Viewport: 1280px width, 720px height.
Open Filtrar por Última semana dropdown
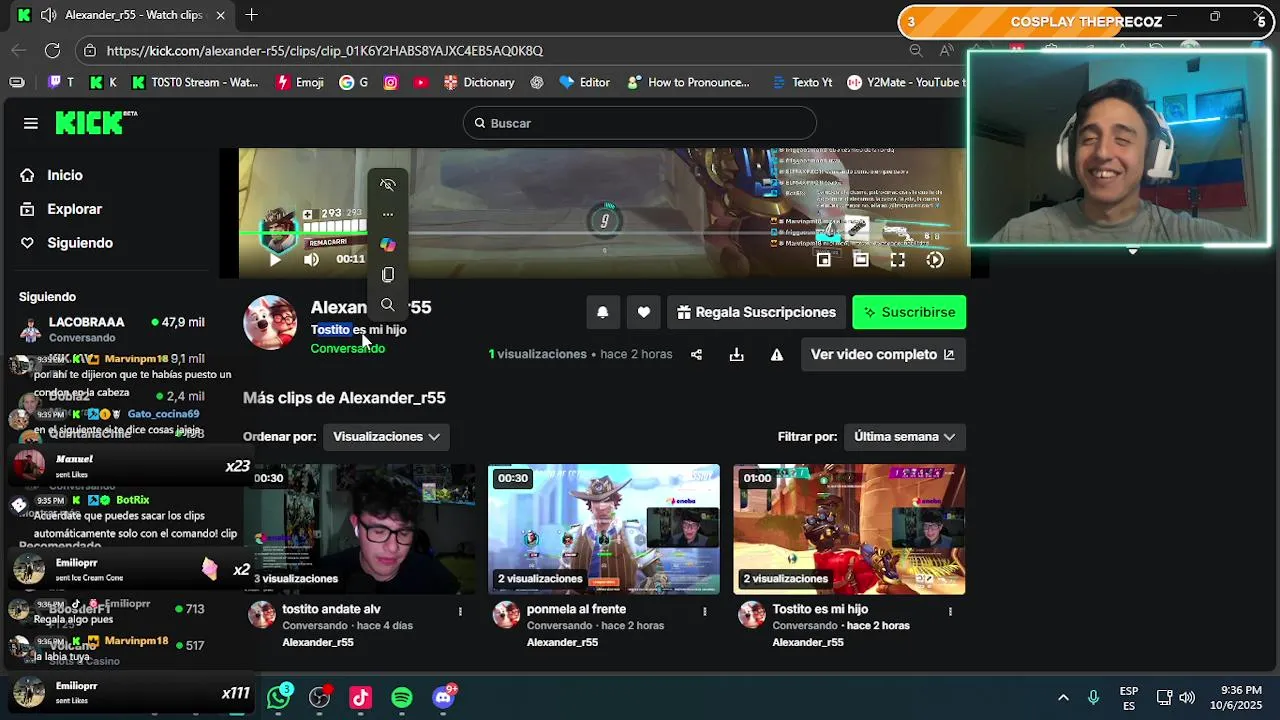point(905,436)
